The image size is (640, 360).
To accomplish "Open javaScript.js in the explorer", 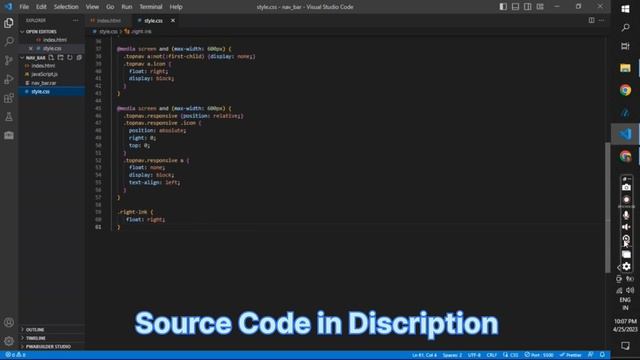I will (44, 74).
